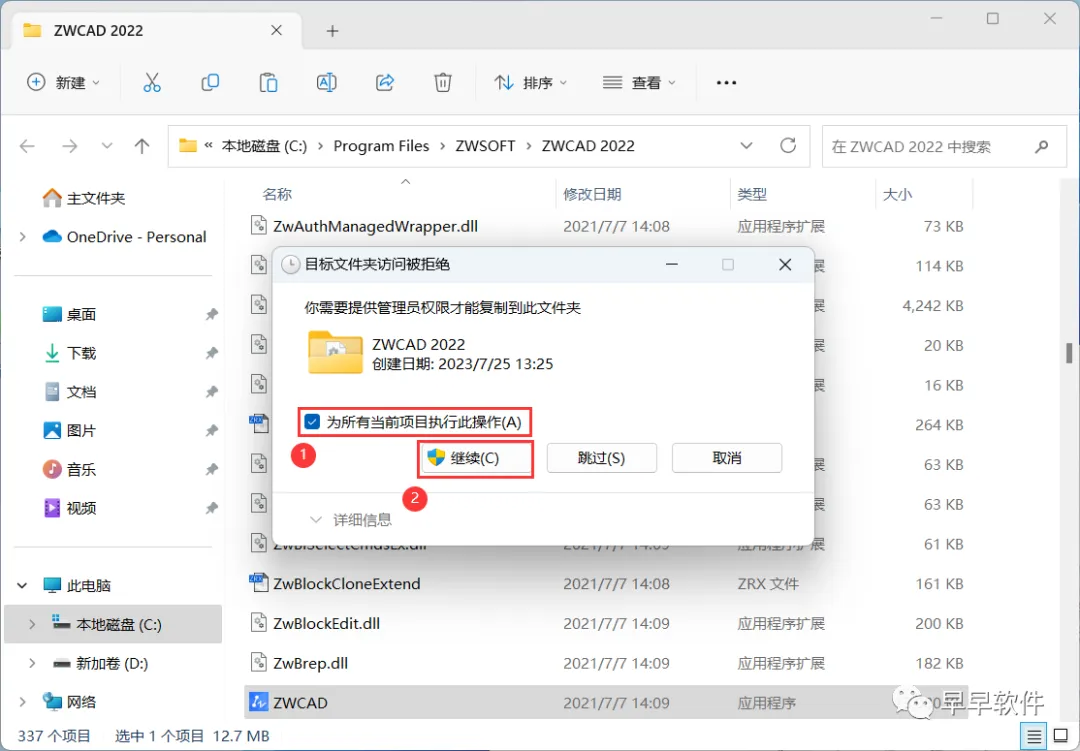Expand Network (网络) tree node
The width and height of the screenshot is (1080, 751).
tap(23, 702)
